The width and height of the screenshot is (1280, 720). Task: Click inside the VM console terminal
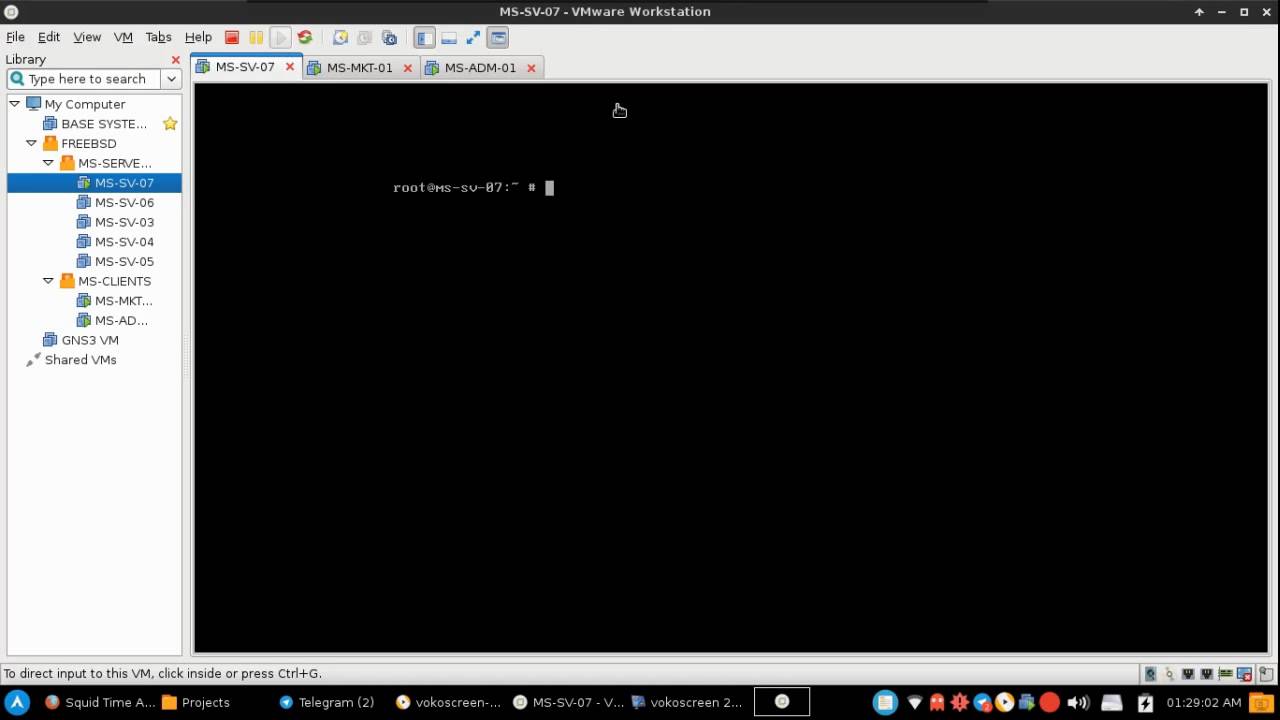point(730,368)
